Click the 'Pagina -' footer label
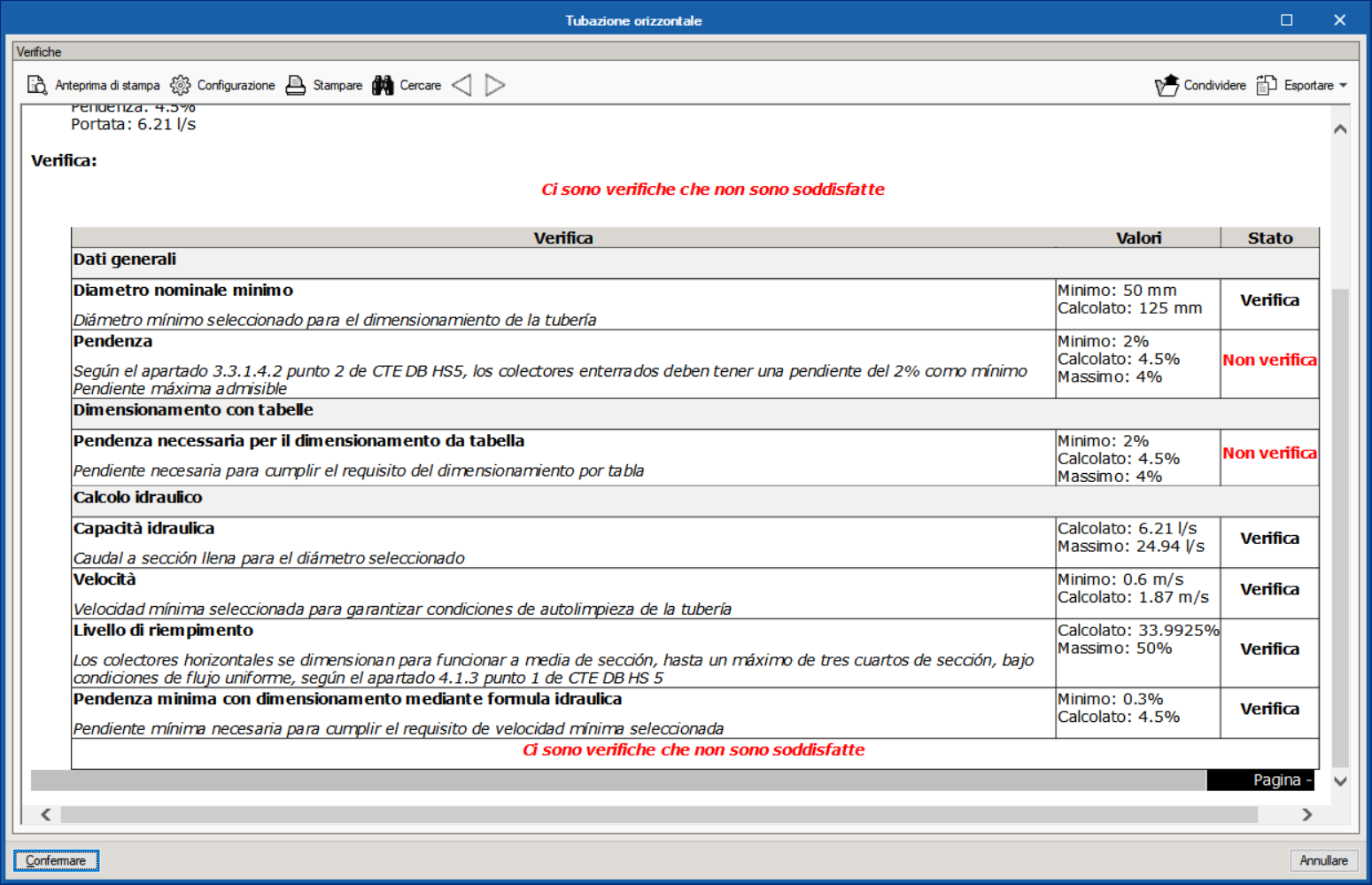The image size is (1372, 885). [1282, 780]
